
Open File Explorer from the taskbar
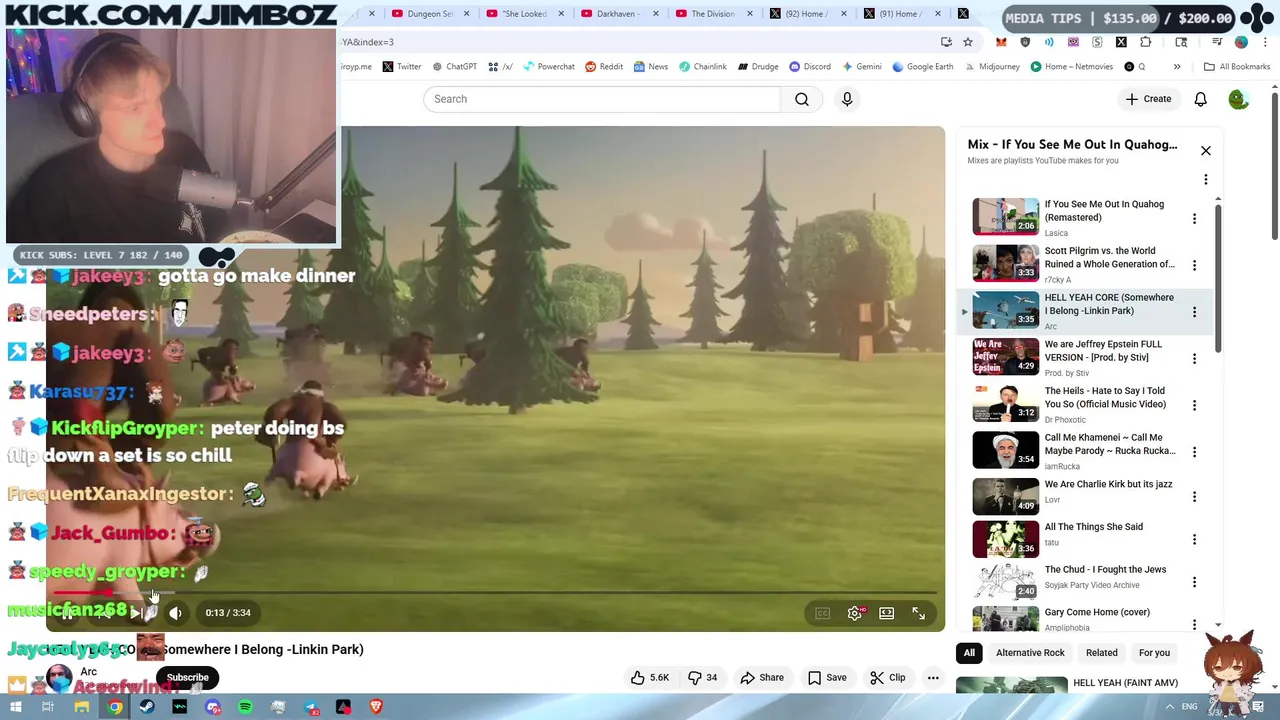click(82, 707)
